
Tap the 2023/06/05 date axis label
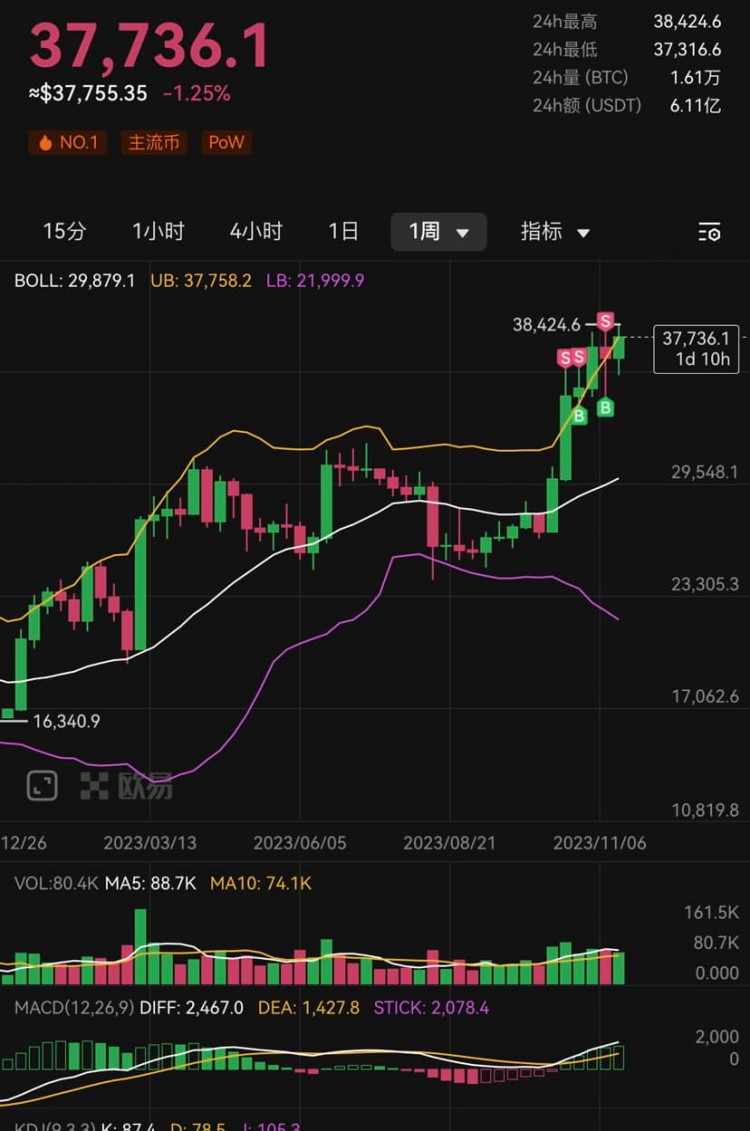pyautogui.click(x=299, y=842)
